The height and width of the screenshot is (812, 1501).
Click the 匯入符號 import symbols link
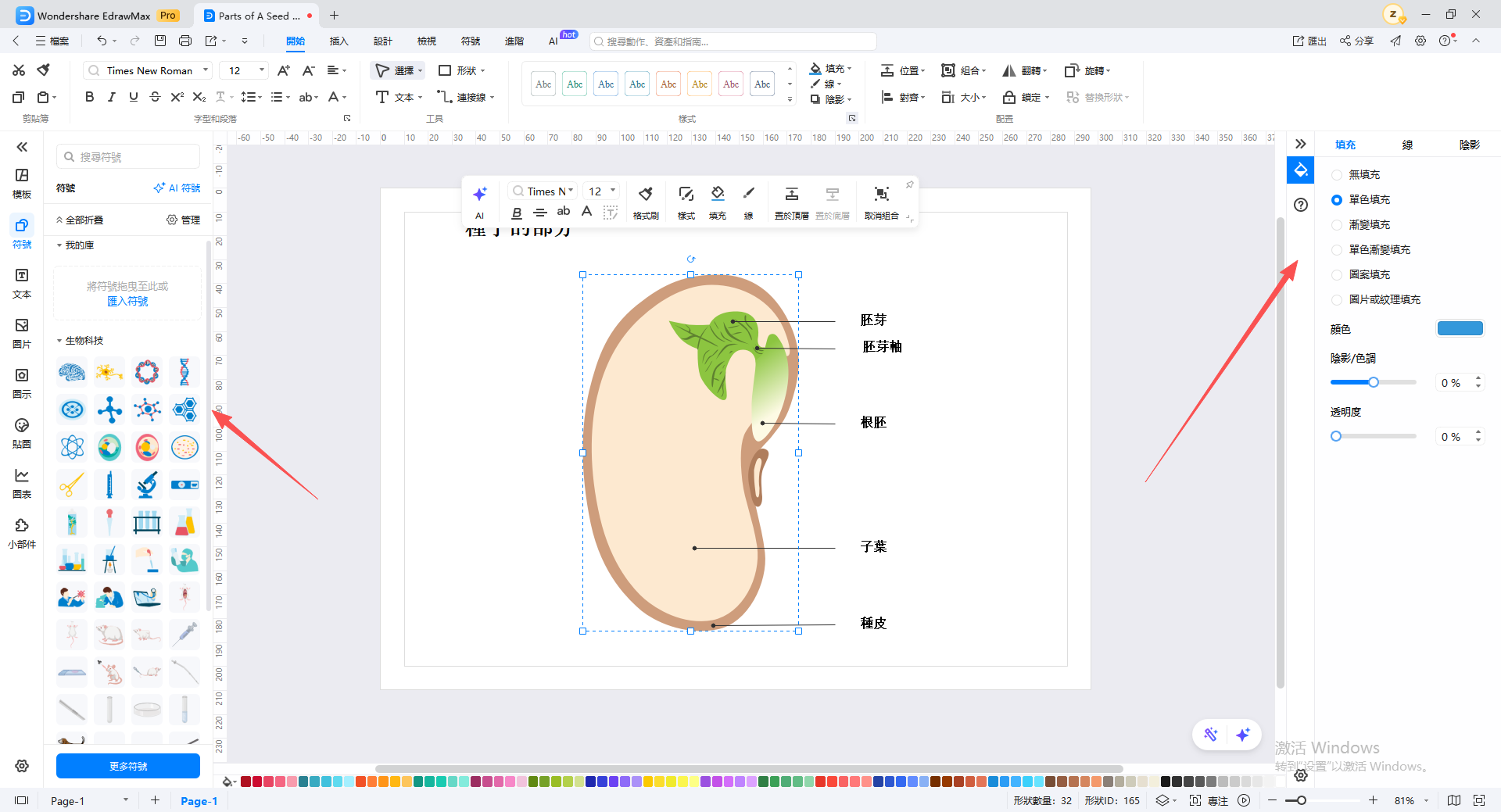point(127,302)
